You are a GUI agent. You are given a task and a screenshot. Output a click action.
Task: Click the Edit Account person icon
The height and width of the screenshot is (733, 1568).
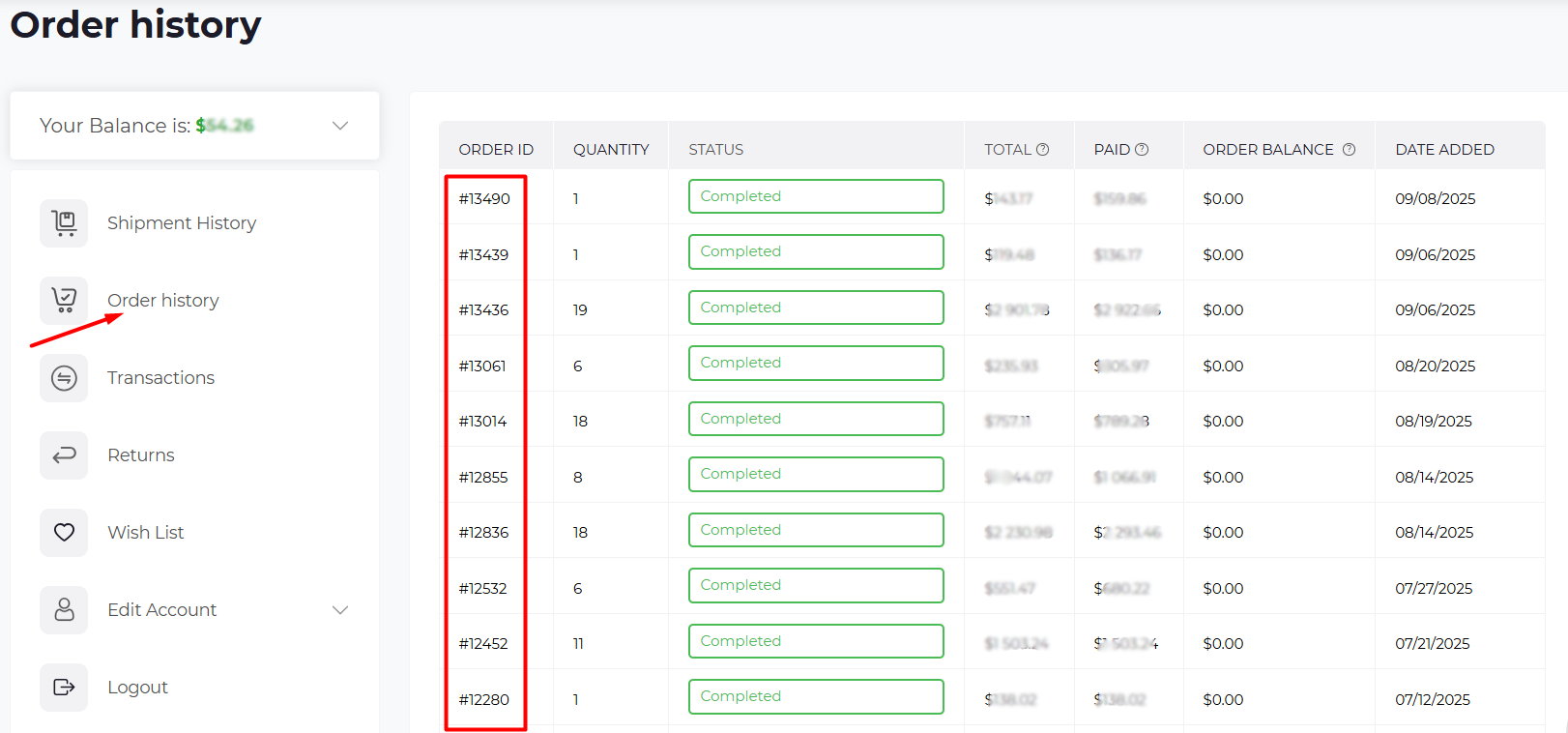(x=64, y=610)
